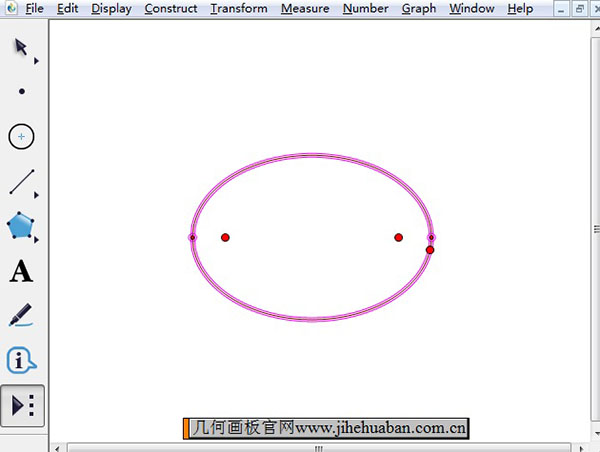Select the Information tool
This screenshot has width=600, height=452.
(21, 360)
